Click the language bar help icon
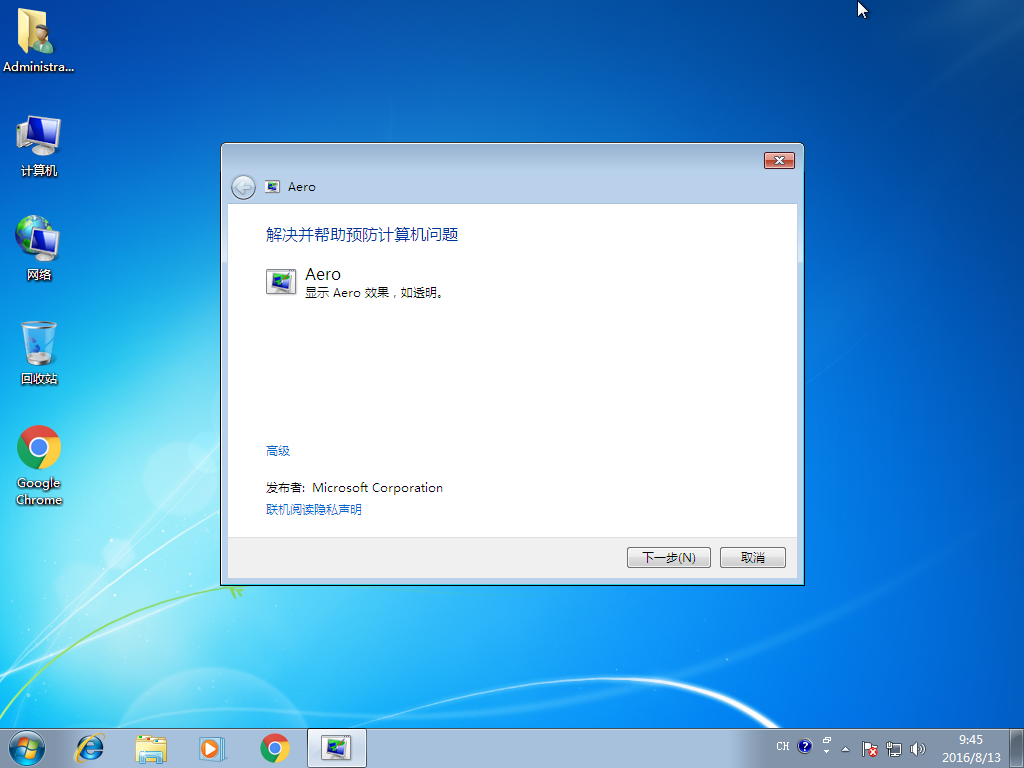The image size is (1024, 768). pos(805,746)
